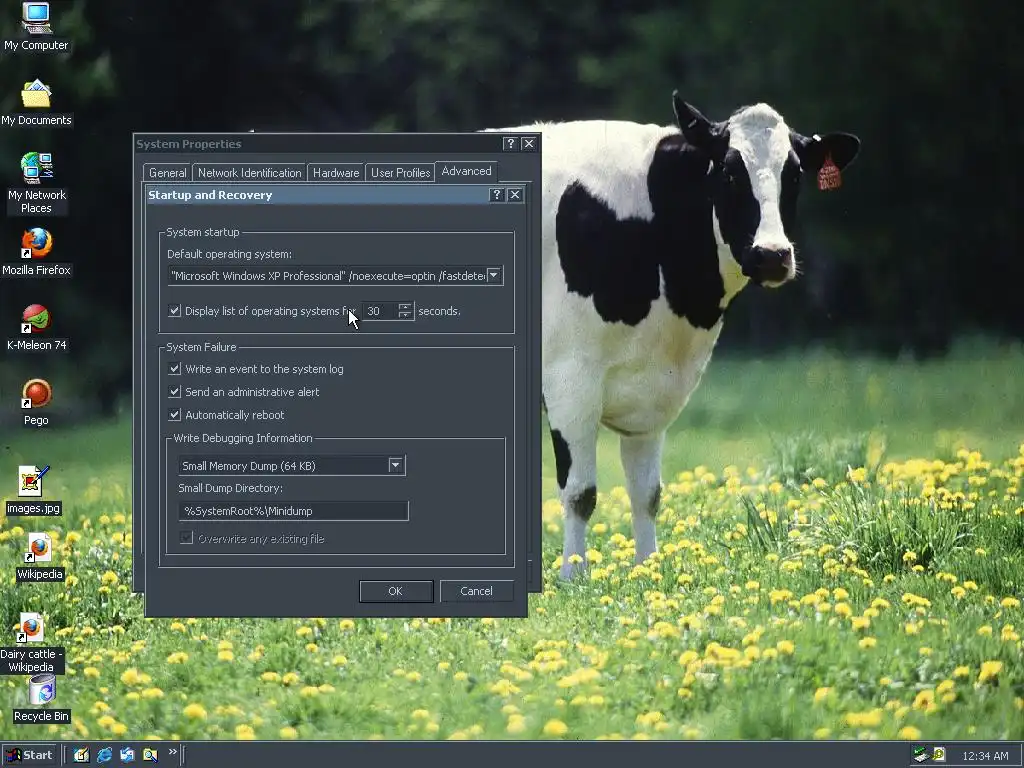Click Startup and Recovery help question mark
This screenshot has width=1024, height=768.
point(496,195)
